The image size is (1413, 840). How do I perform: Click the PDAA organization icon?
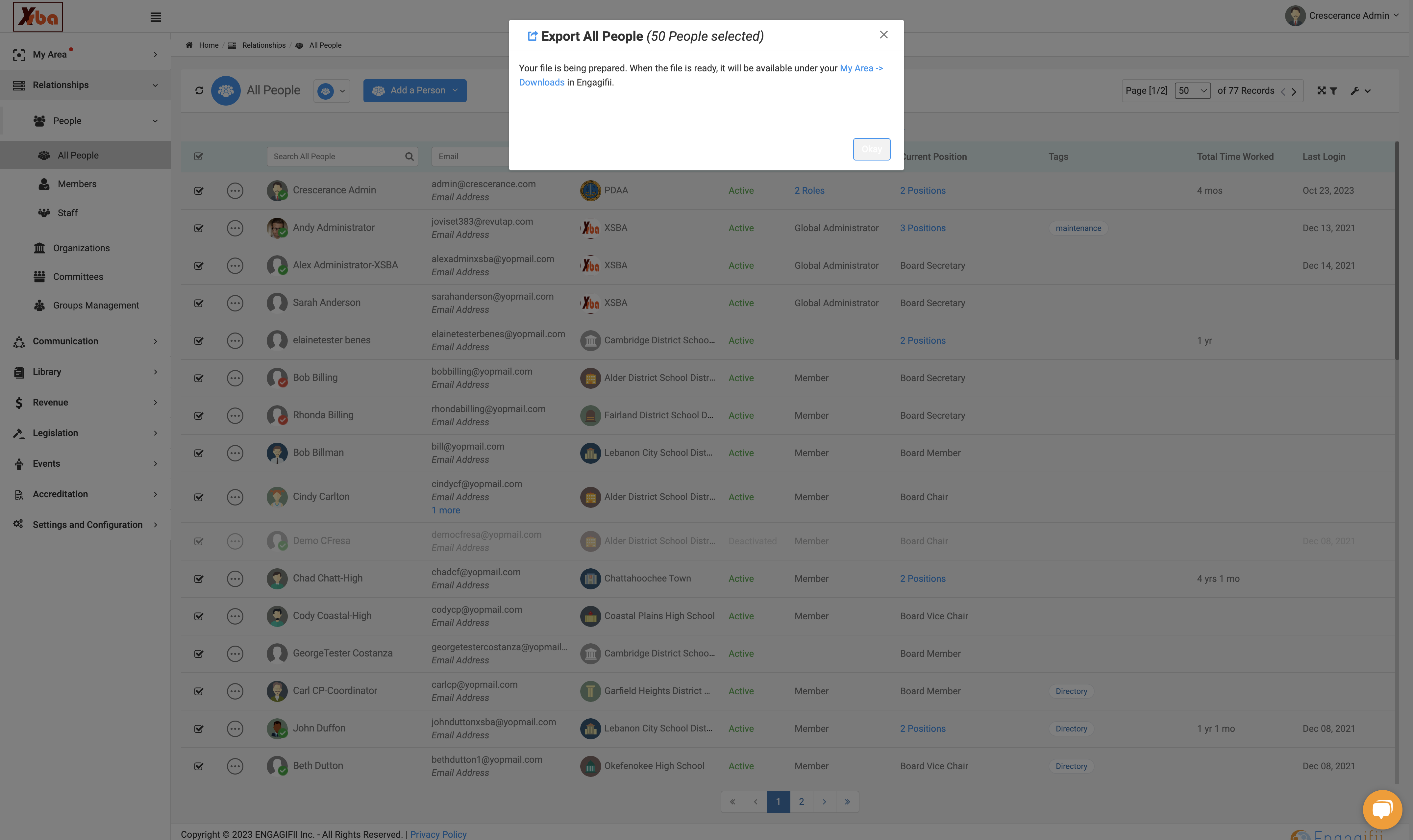pyautogui.click(x=590, y=191)
